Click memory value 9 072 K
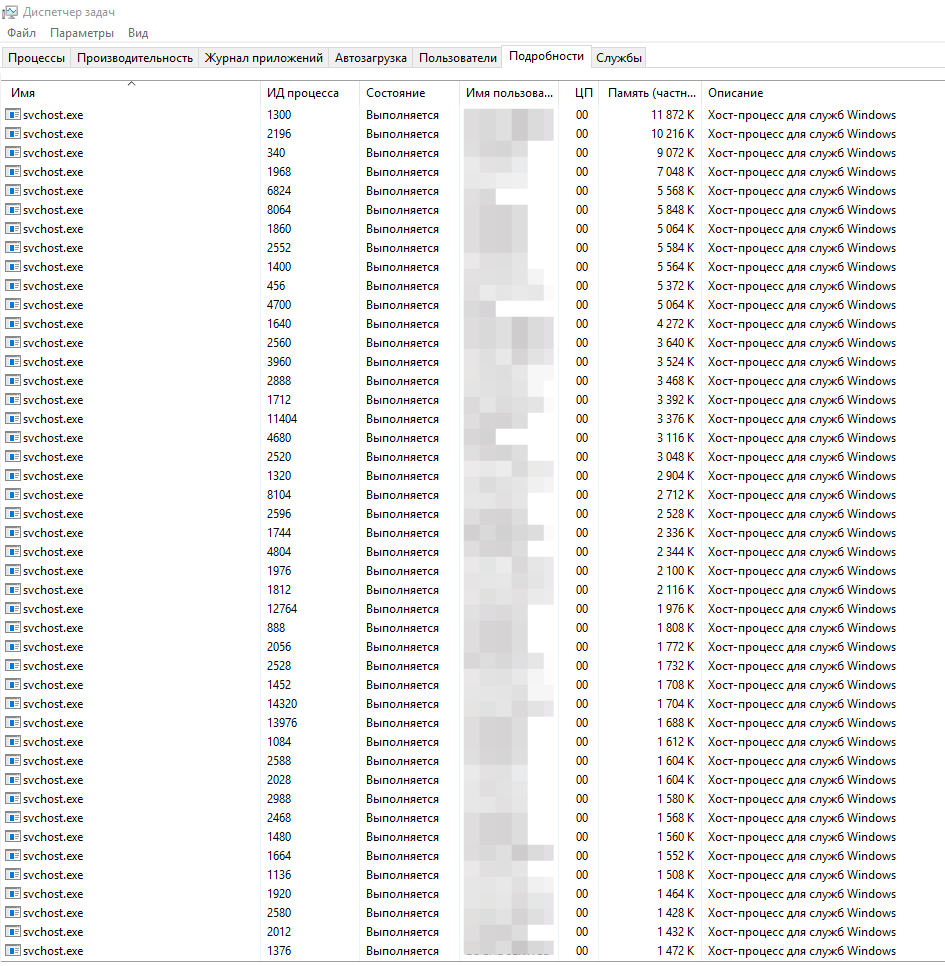The width and height of the screenshot is (945, 966). point(675,153)
